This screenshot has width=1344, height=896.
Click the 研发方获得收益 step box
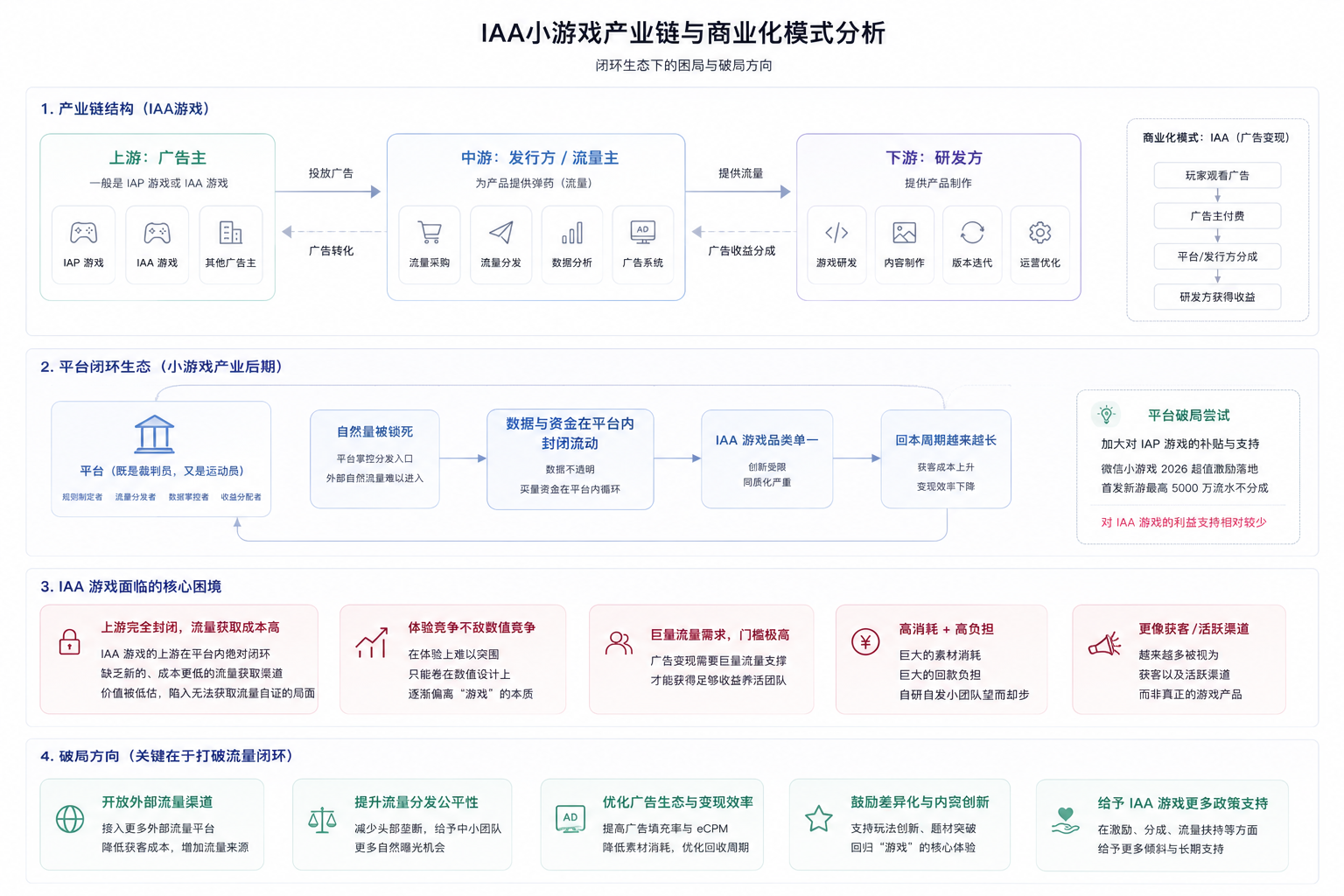(1217, 297)
